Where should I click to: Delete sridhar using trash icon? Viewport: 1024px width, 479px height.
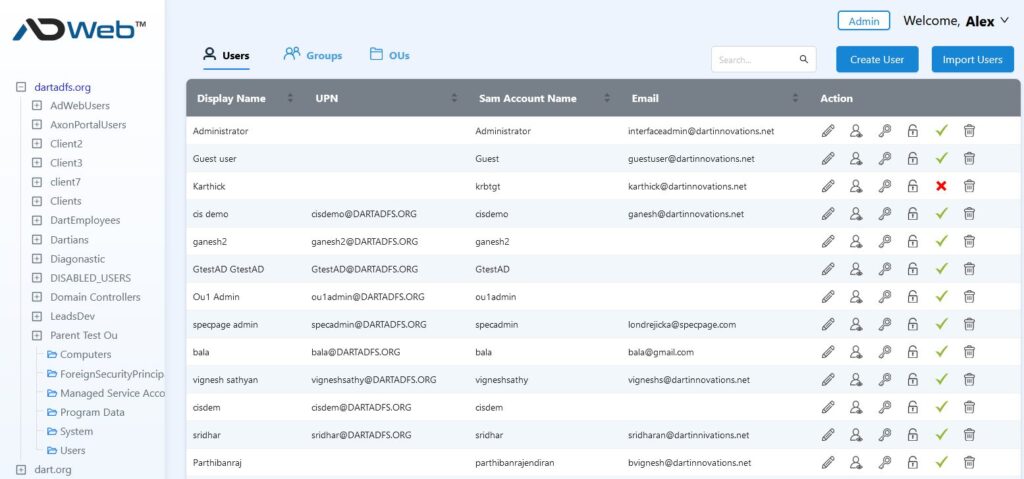point(969,435)
